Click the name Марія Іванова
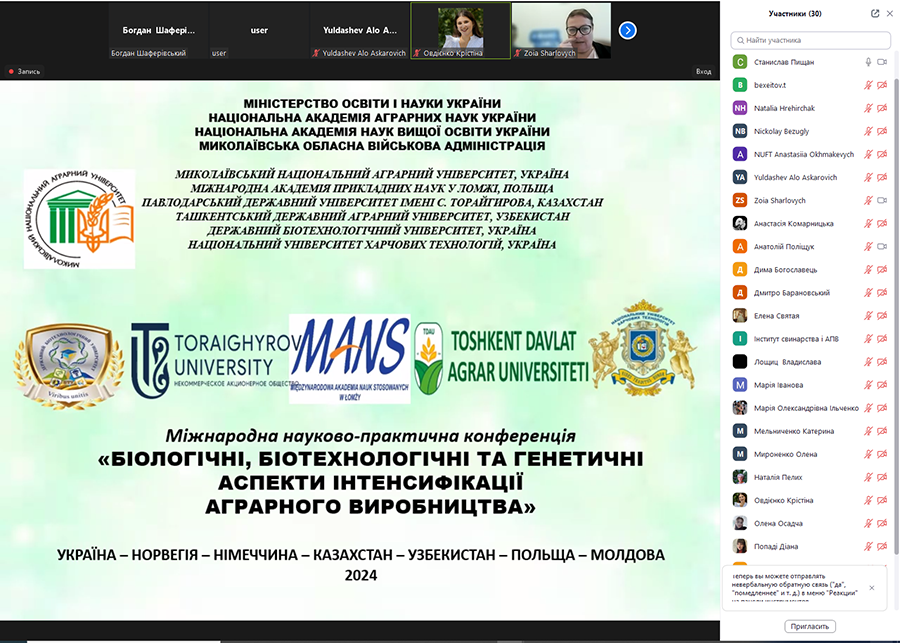This screenshot has width=900, height=643. 778,385
